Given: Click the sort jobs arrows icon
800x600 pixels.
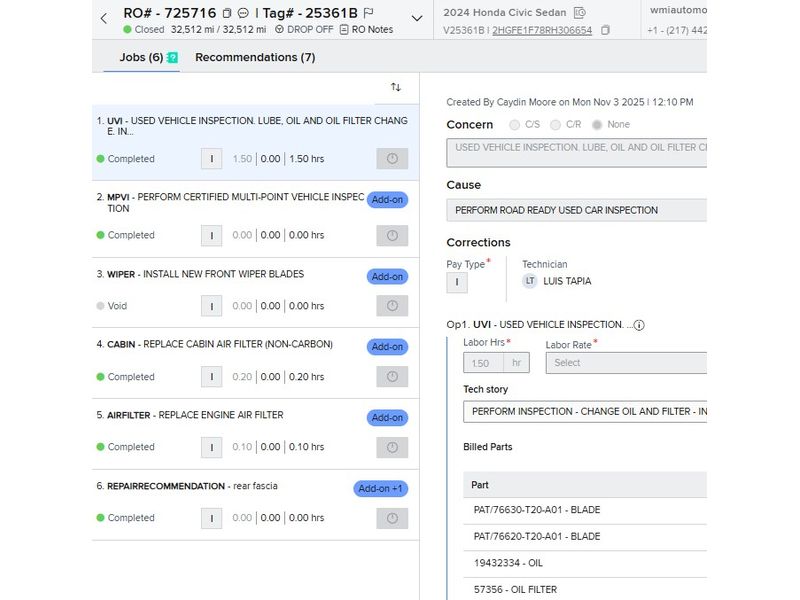Looking at the screenshot, I should pos(395,87).
